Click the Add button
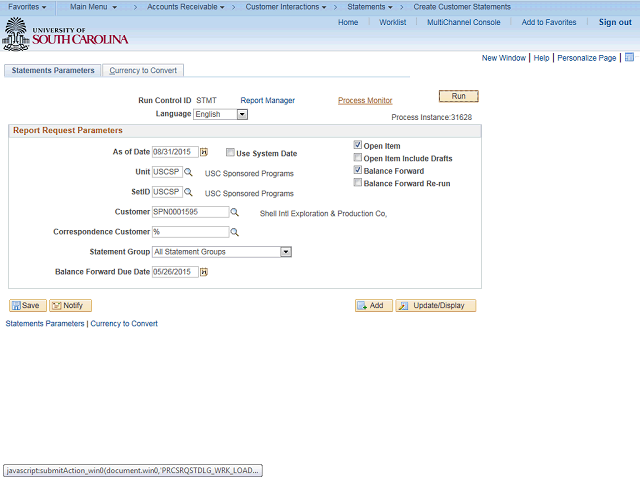The width and height of the screenshot is (640, 480). click(x=373, y=305)
